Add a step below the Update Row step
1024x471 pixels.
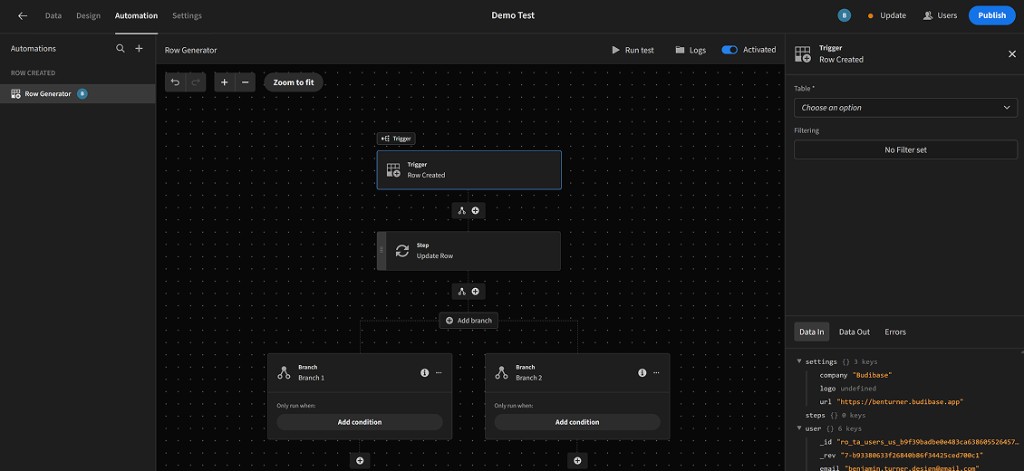475,291
